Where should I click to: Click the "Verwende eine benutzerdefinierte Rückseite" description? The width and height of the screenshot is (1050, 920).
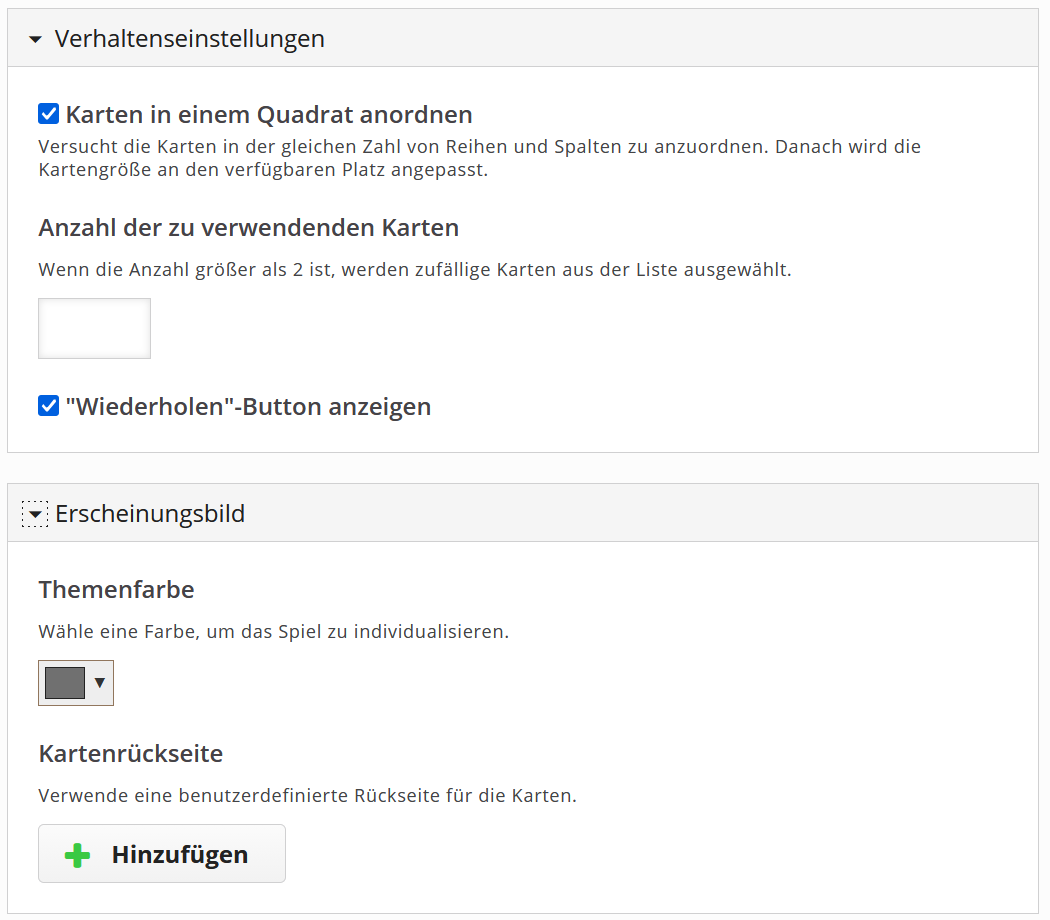point(307,796)
